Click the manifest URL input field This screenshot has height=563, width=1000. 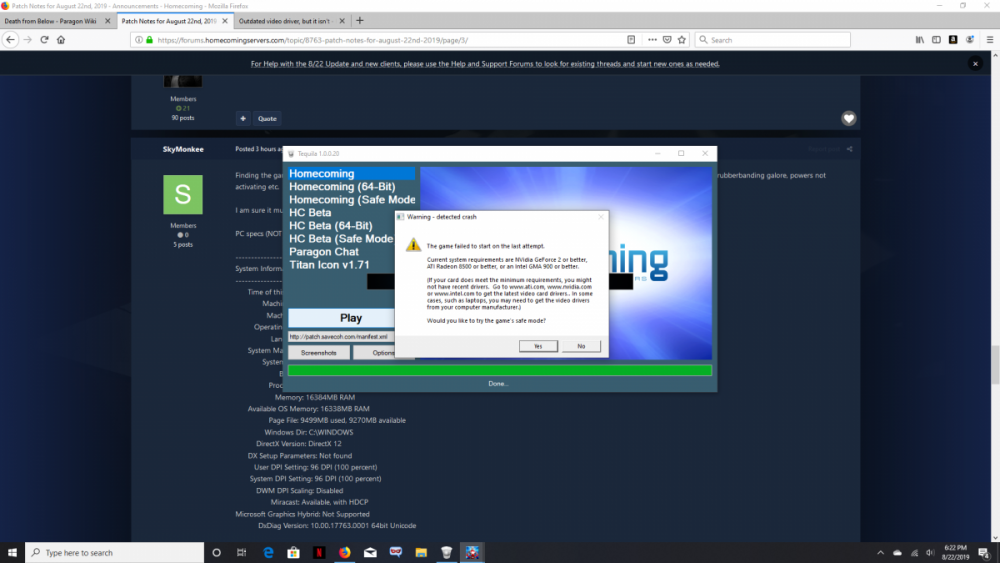(x=350, y=337)
